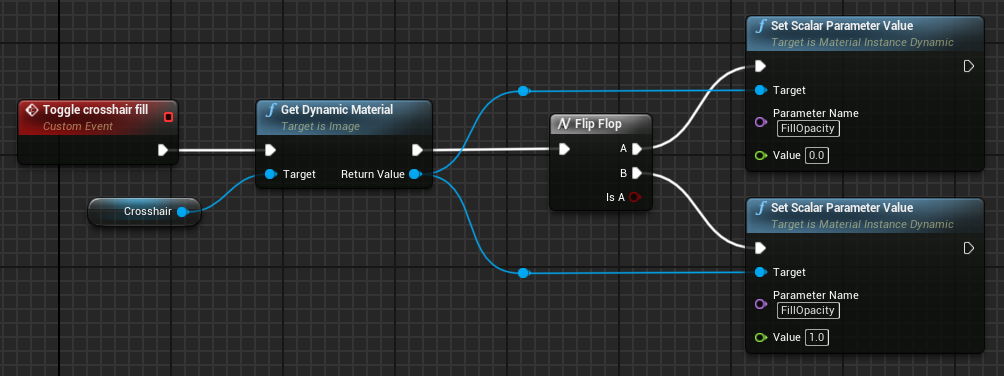
Task: Select the Flip Flop node header
Action: point(601,124)
